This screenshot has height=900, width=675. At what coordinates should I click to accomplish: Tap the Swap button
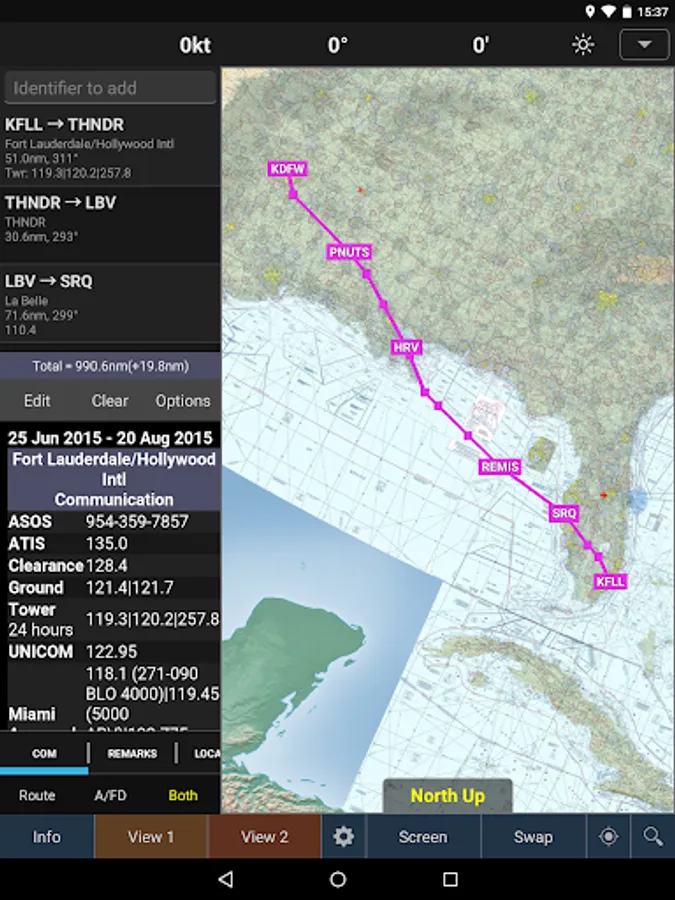(x=533, y=836)
